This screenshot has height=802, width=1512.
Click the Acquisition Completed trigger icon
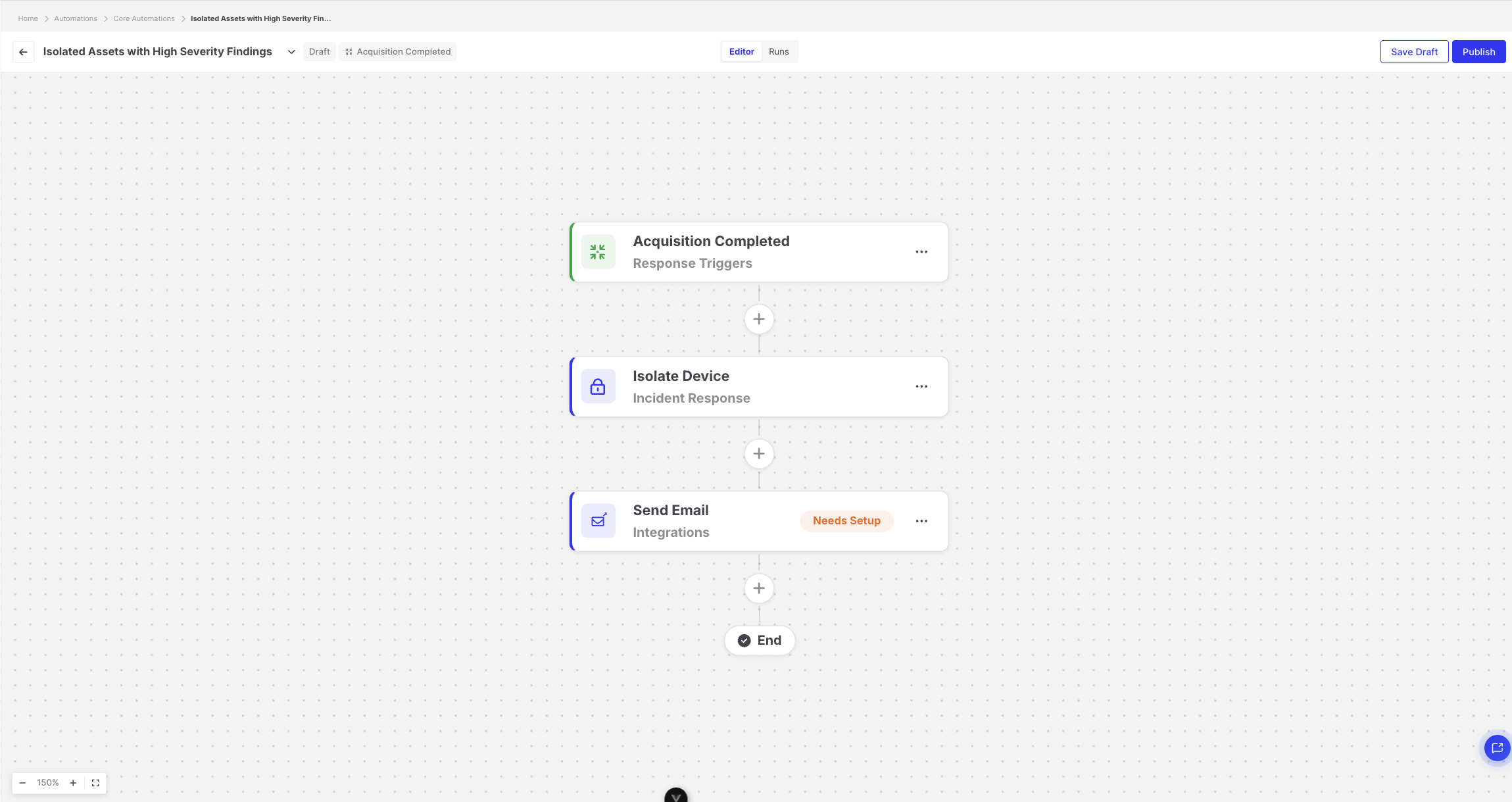tap(598, 252)
